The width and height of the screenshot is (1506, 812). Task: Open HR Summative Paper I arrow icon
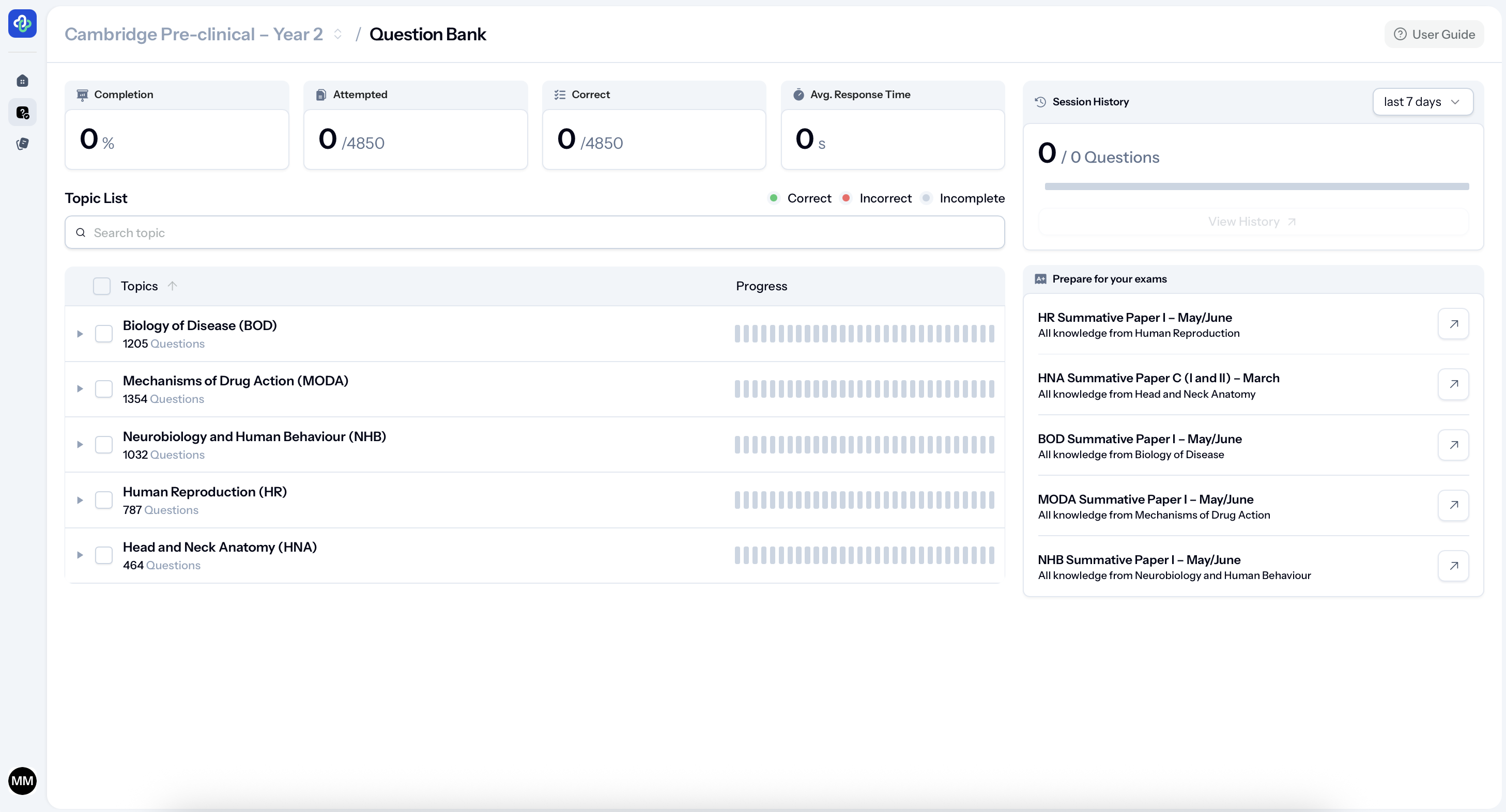[x=1453, y=324]
